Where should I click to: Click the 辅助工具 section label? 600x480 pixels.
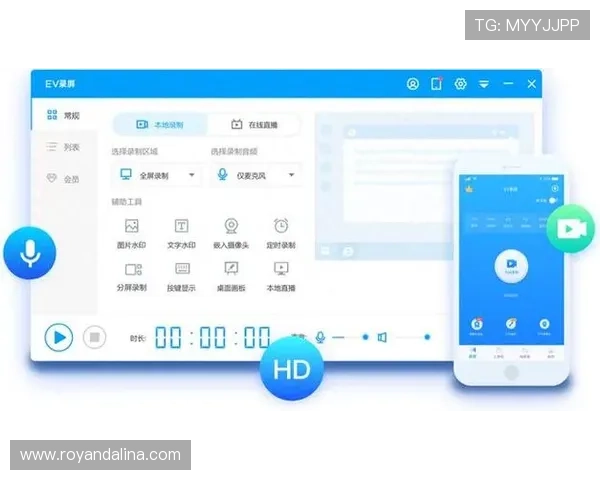click(127, 202)
